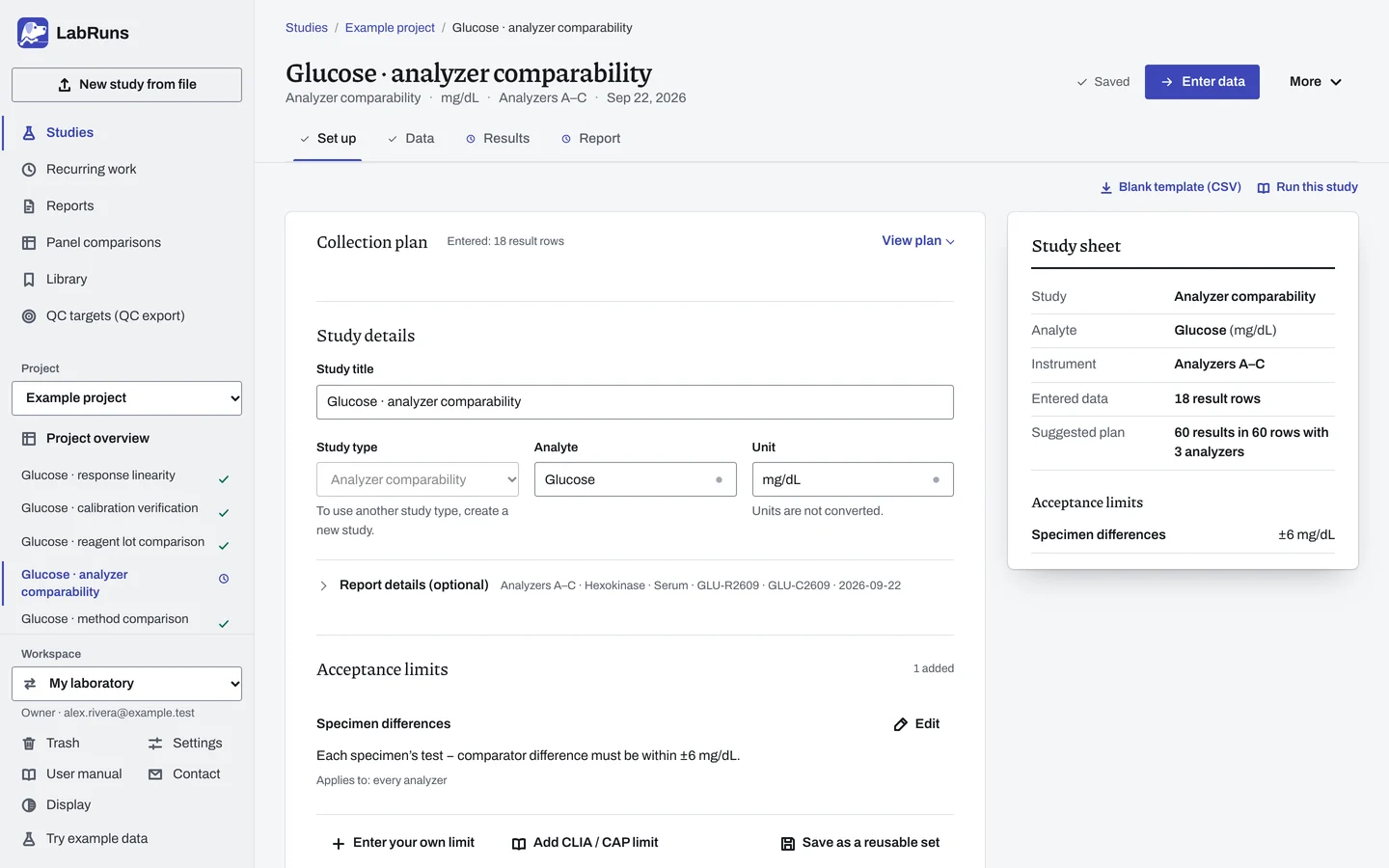Switch to the Set up tab
Screen dimensions: 1389x868
pyautogui.click(x=328, y=139)
